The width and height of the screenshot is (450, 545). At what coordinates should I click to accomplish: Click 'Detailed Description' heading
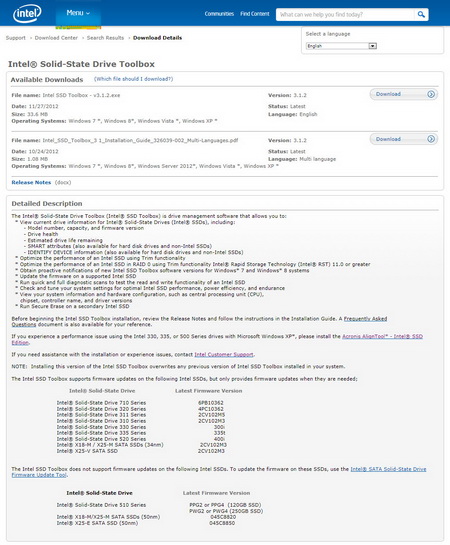tap(47, 204)
